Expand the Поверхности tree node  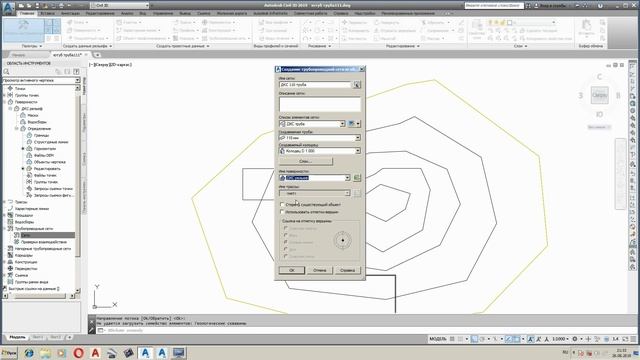[5, 102]
